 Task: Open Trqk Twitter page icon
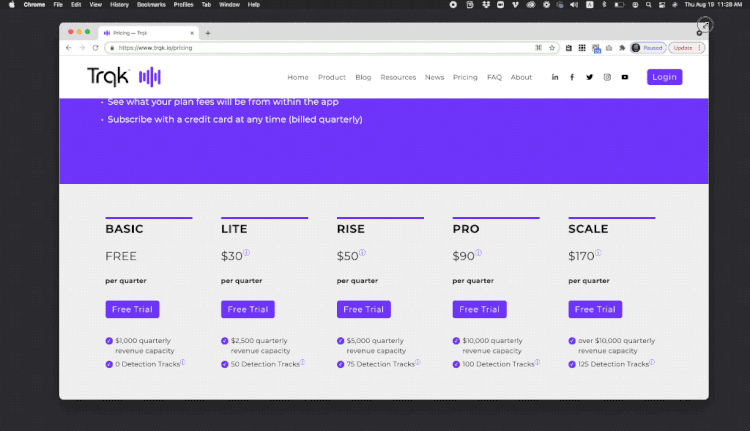[x=589, y=77]
